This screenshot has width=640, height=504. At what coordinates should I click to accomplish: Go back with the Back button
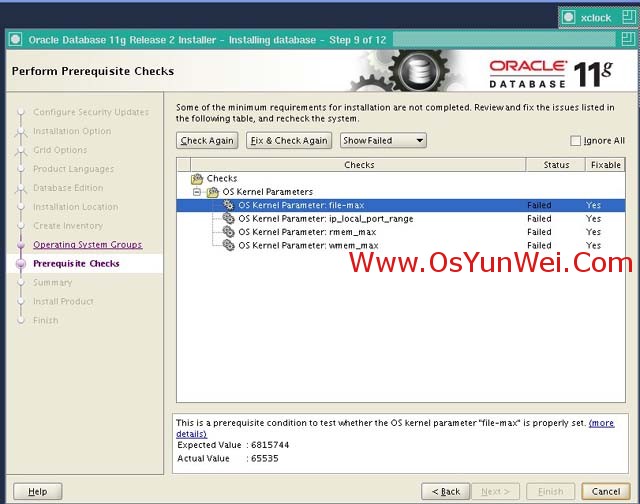coord(446,491)
